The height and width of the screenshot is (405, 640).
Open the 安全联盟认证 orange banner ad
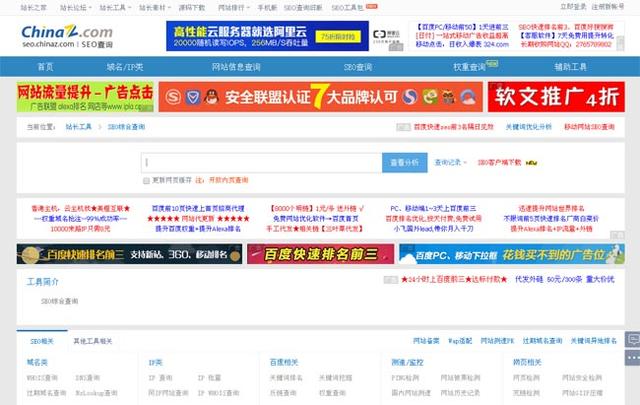click(320, 97)
